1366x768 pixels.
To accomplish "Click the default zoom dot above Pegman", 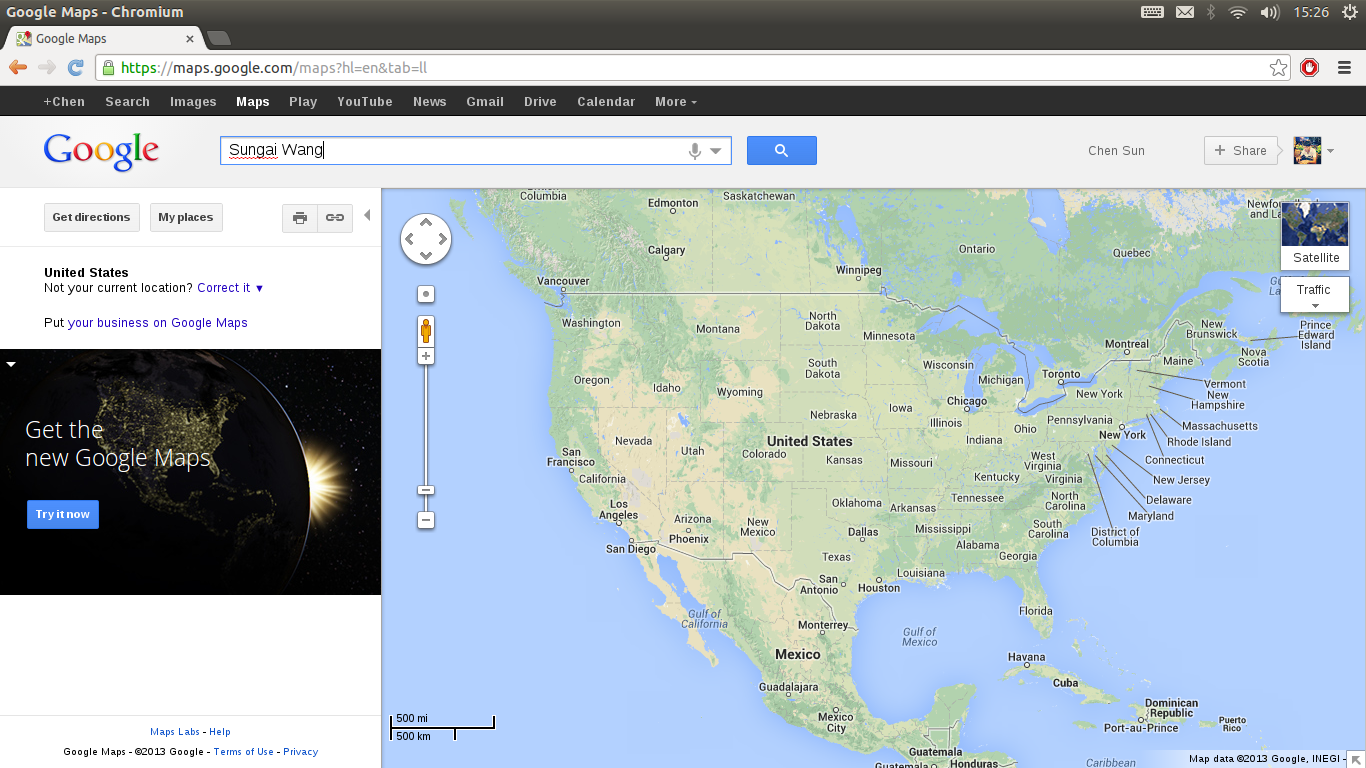I will (426, 293).
